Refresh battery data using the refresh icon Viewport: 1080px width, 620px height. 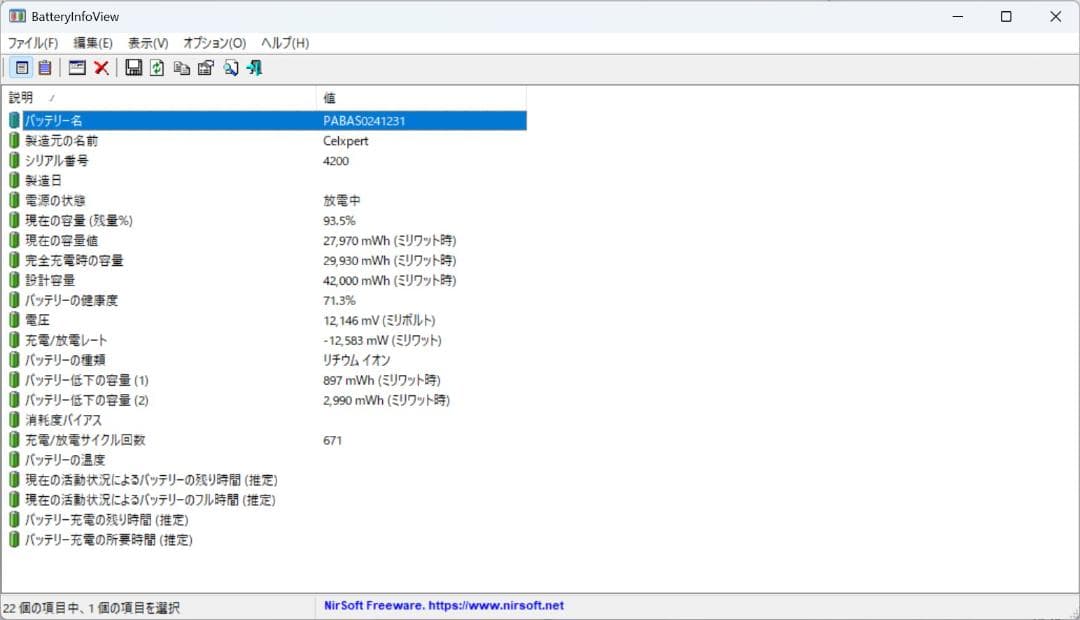coord(158,67)
